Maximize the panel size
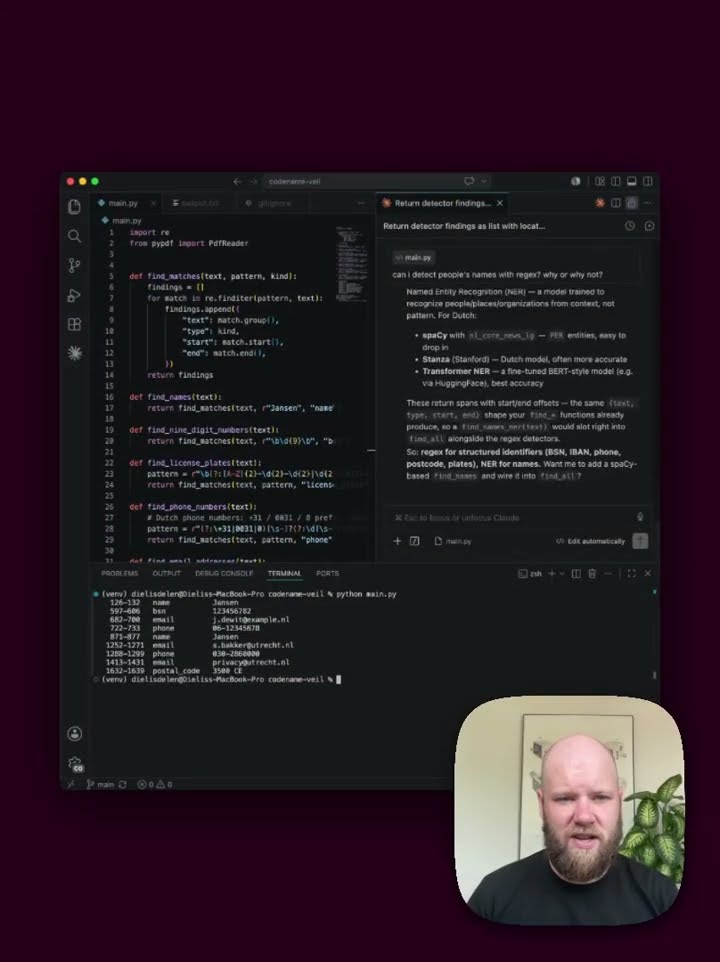The image size is (720, 962). point(632,574)
